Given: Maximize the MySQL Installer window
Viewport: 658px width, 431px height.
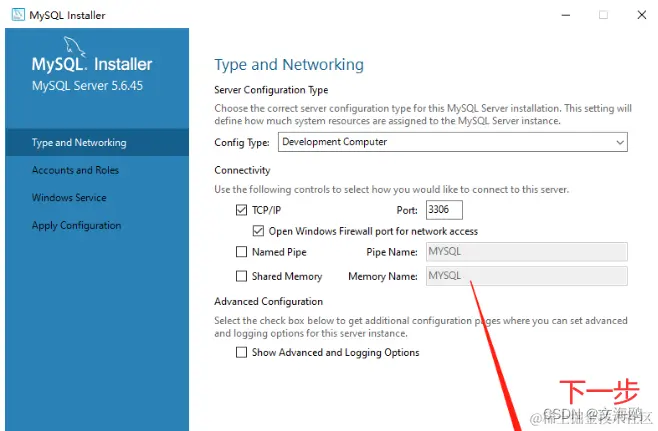Looking at the screenshot, I should point(603,15).
